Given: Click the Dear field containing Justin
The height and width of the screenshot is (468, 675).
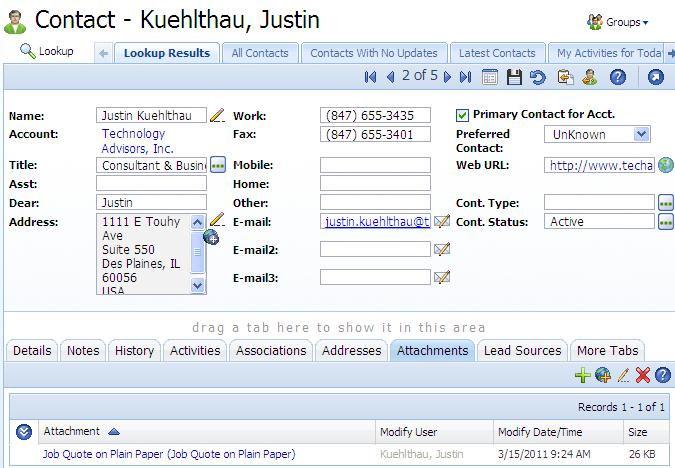Looking at the screenshot, I should point(151,202).
